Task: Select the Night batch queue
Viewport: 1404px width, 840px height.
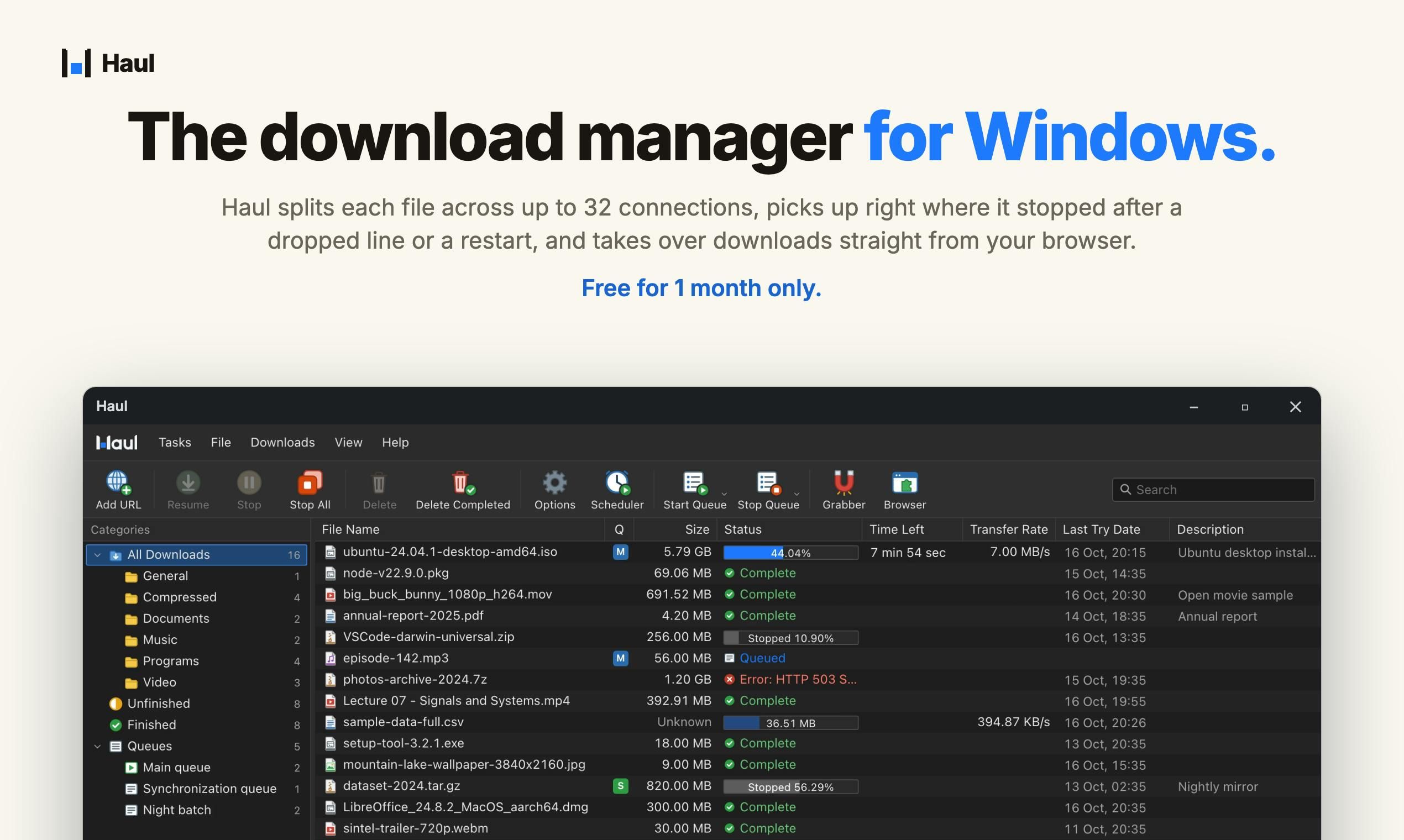Action: (196, 810)
